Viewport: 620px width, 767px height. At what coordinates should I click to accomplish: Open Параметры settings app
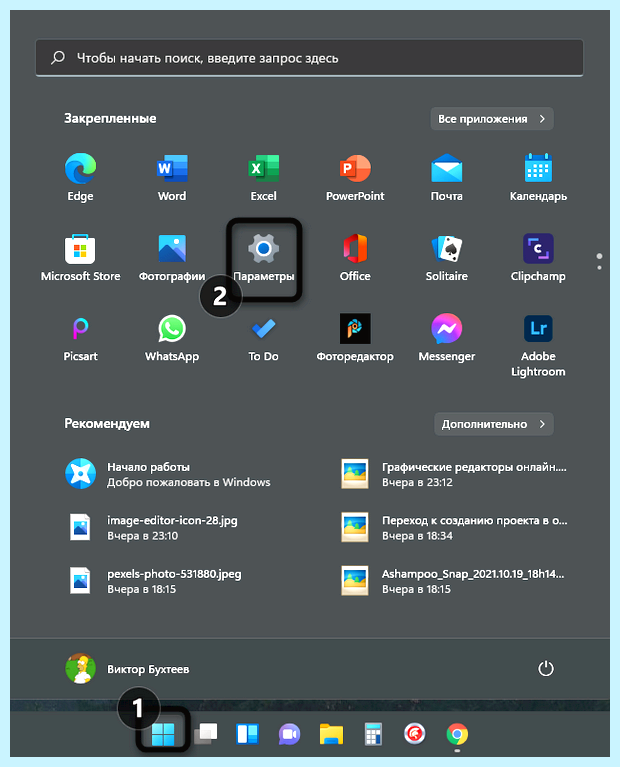coord(263,257)
